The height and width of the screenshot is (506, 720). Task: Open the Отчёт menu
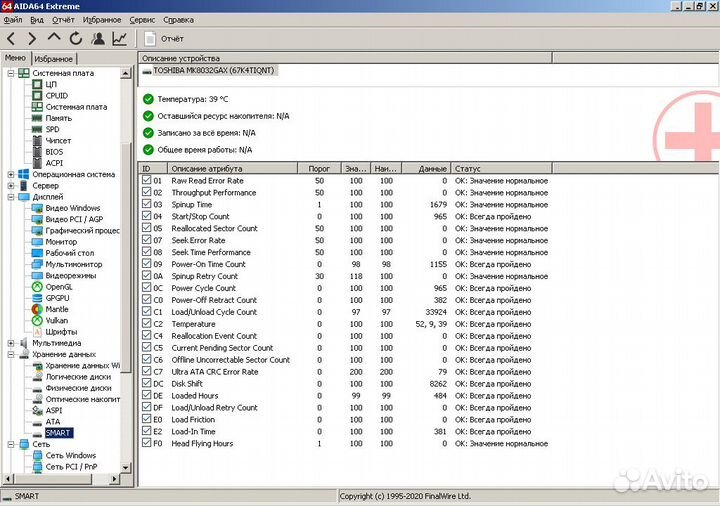[63, 20]
